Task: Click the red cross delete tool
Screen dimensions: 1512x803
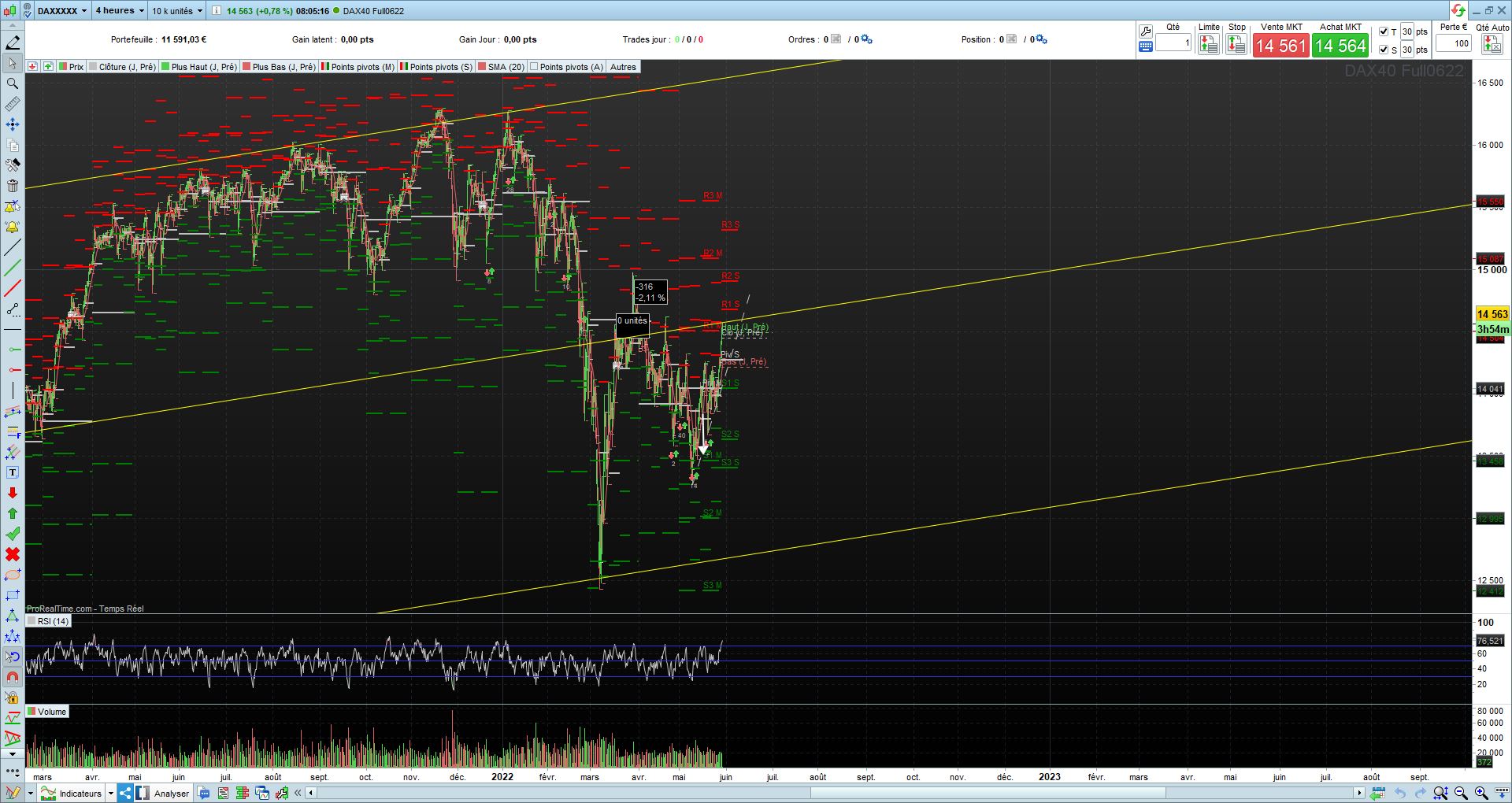Action: 12,554
